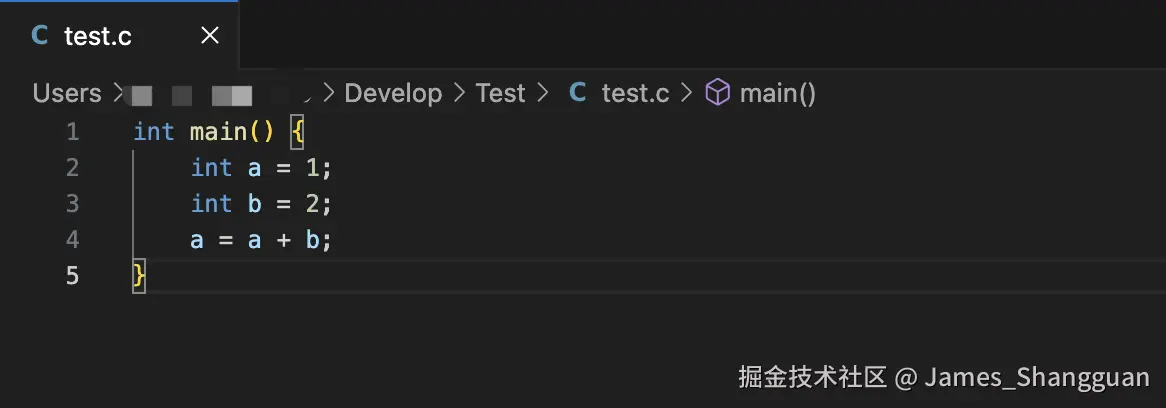Place cursor on the opening brace after main()
The image size is (1166, 408).
[296, 131]
